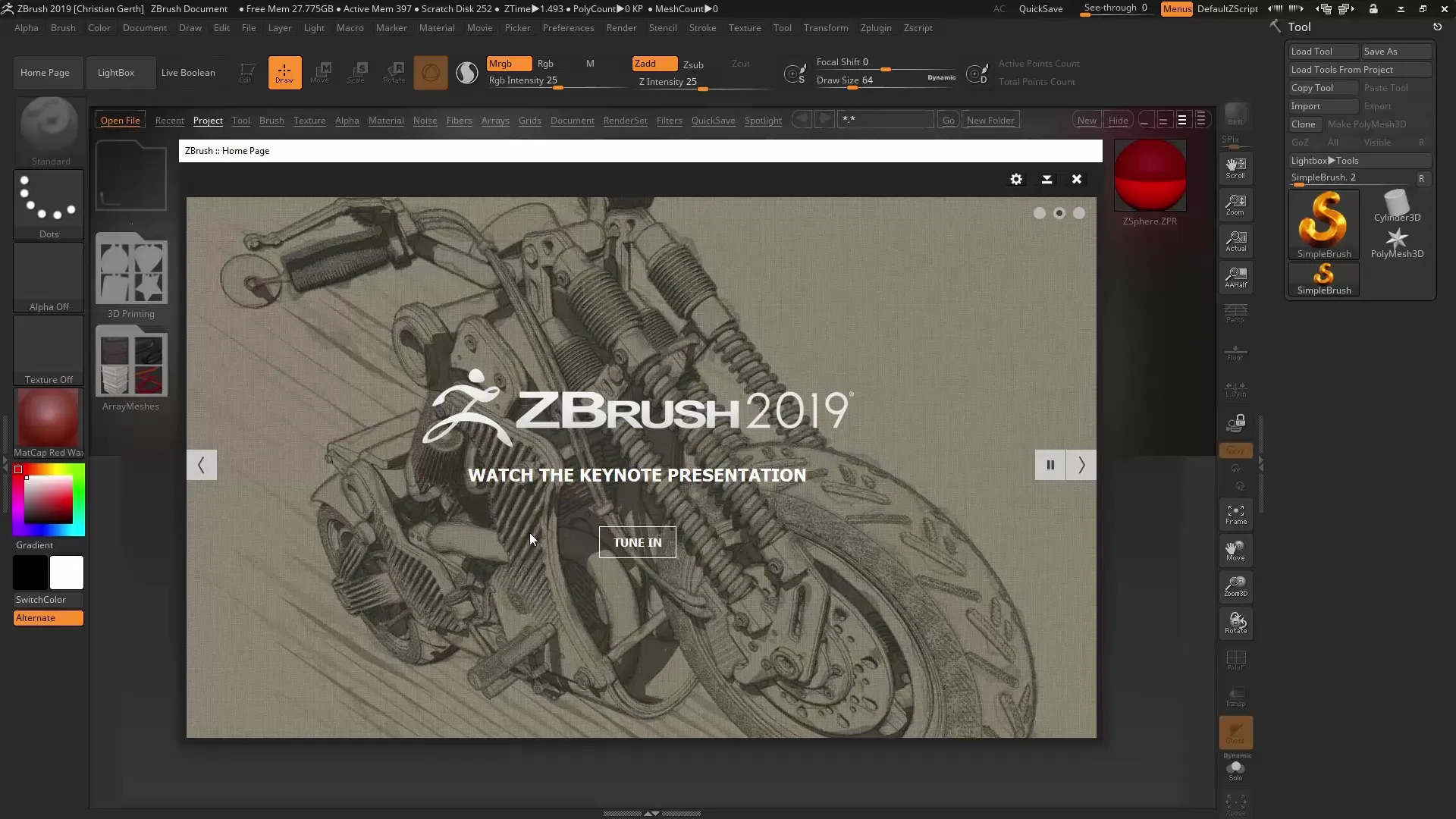Viewport: 1456px width, 819px height.
Task: Click the QuickSave button in title bar
Action: point(1040,8)
